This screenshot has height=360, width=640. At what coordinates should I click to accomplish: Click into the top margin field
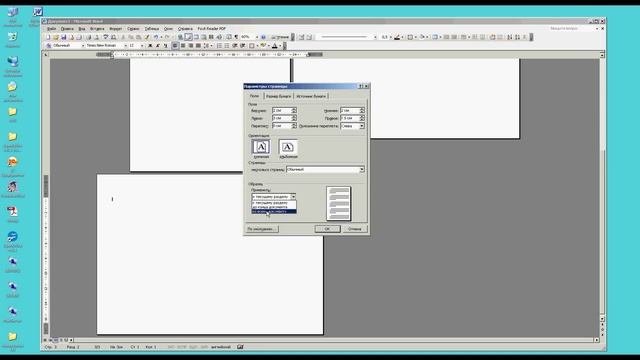pyautogui.click(x=282, y=111)
